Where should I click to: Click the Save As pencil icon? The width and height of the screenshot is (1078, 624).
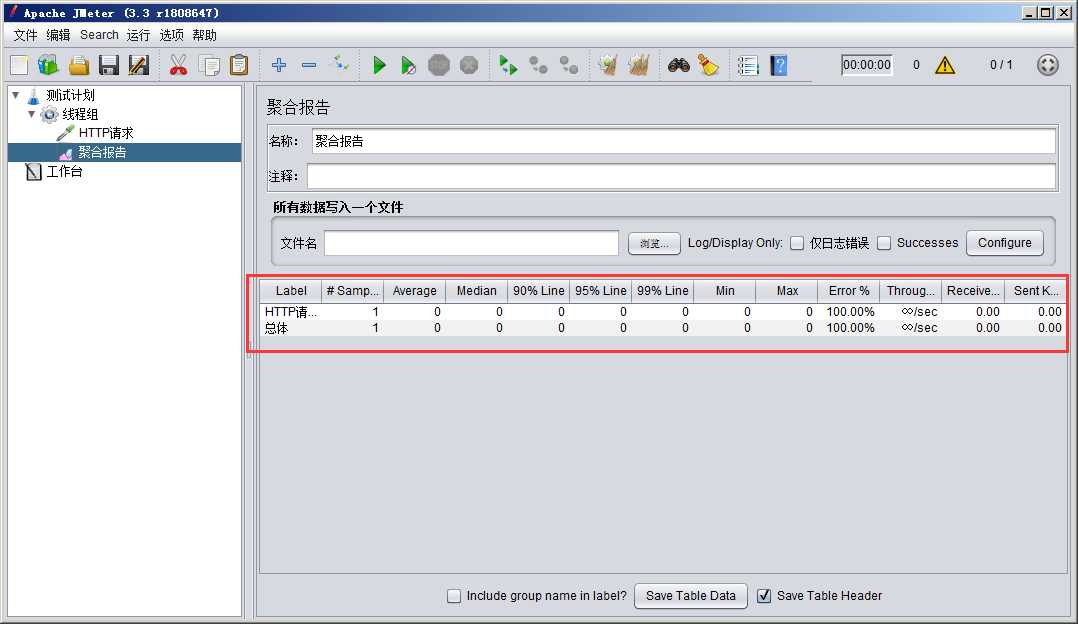point(138,65)
